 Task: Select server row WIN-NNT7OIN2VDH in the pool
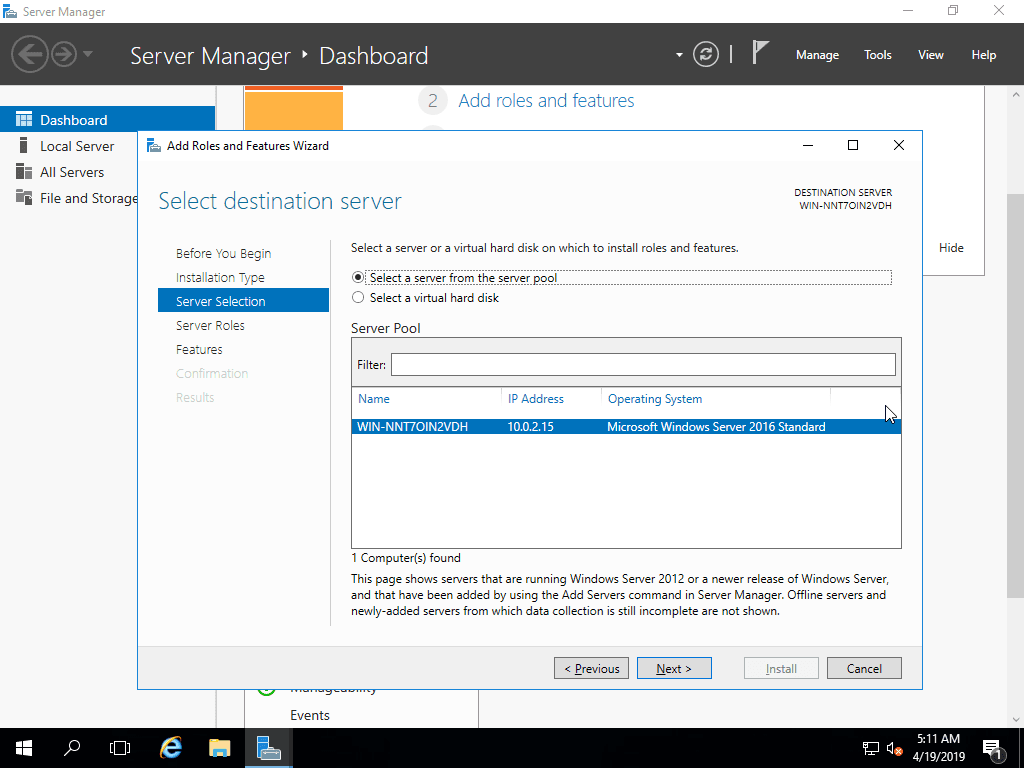[626, 426]
